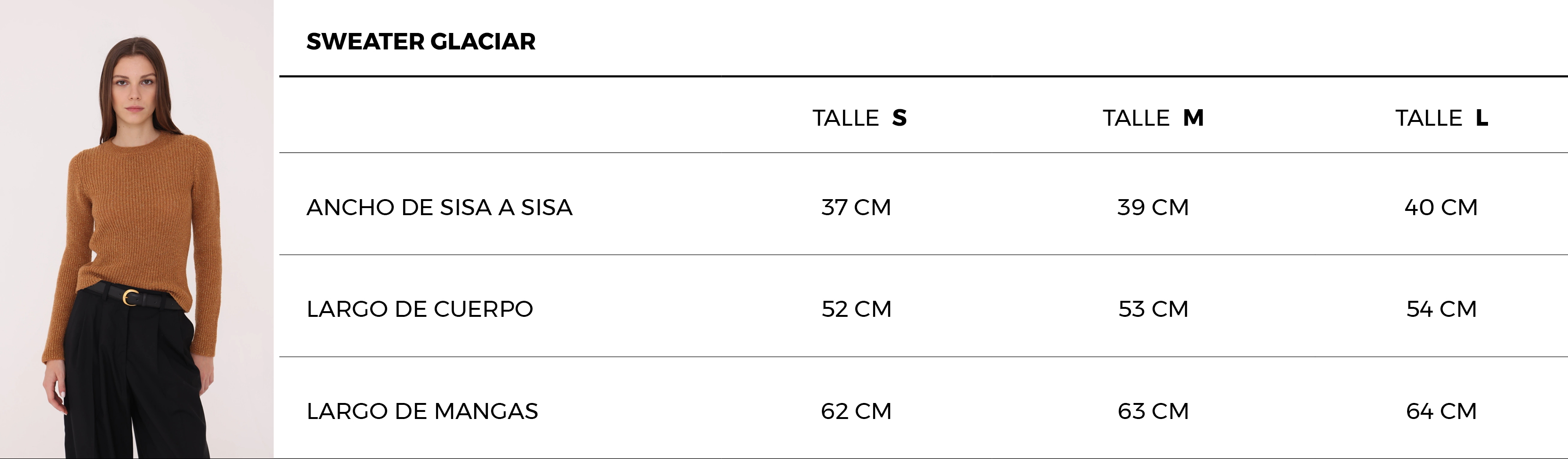Click the LARGO DE MANGAS row label
This screenshot has height=459, width=1568.
click(x=422, y=411)
